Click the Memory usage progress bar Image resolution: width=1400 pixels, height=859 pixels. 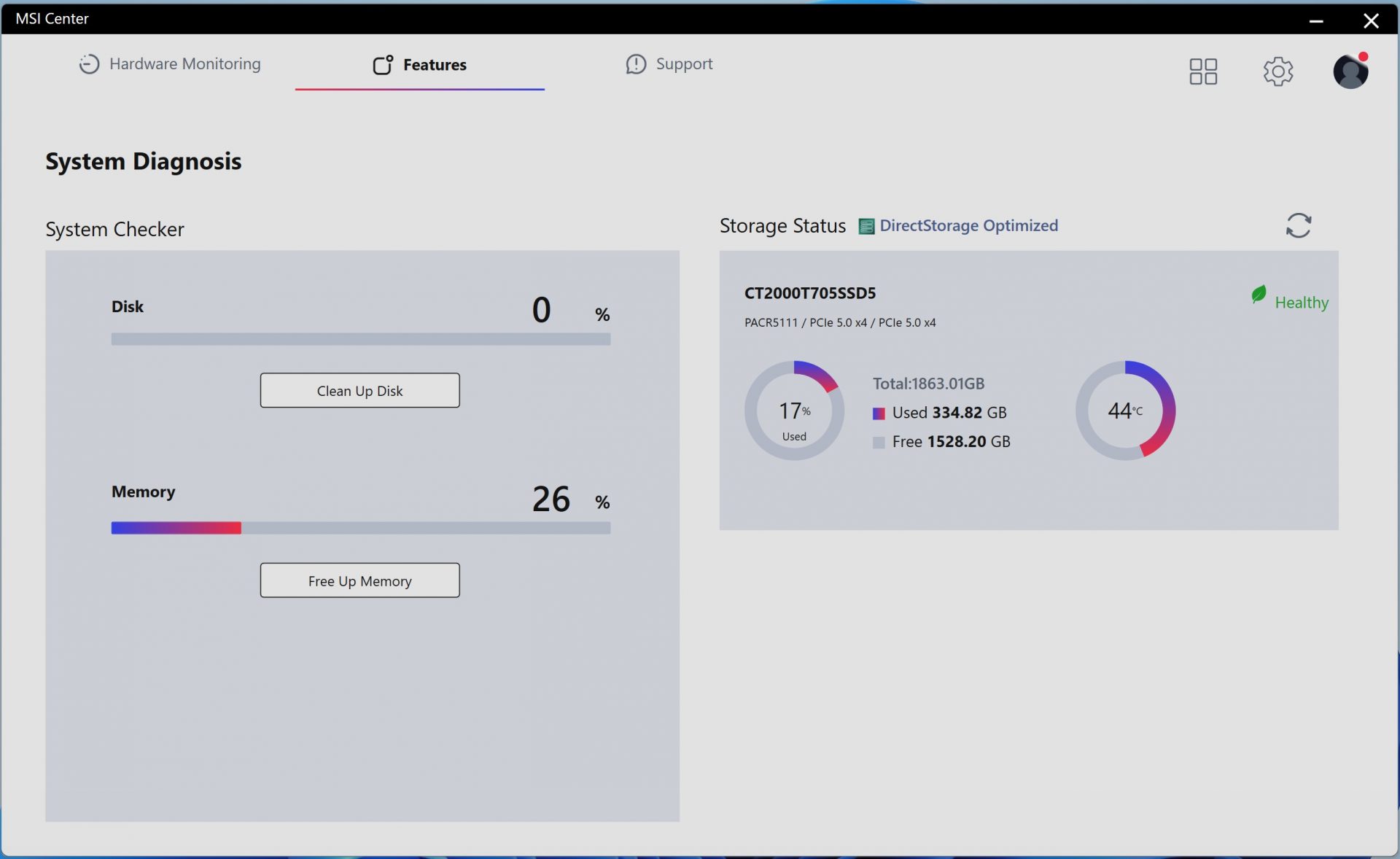click(x=360, y=528)
